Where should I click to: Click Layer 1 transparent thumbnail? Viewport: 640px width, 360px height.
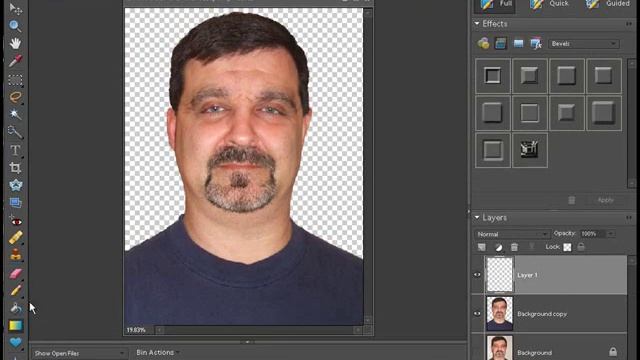point(500,274)
